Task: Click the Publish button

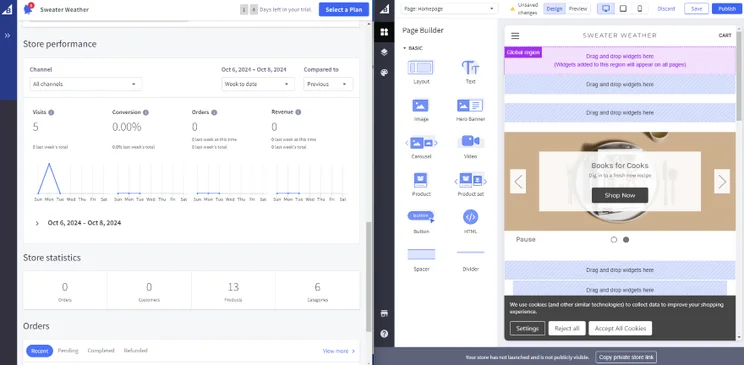Action: click(727, 9)
